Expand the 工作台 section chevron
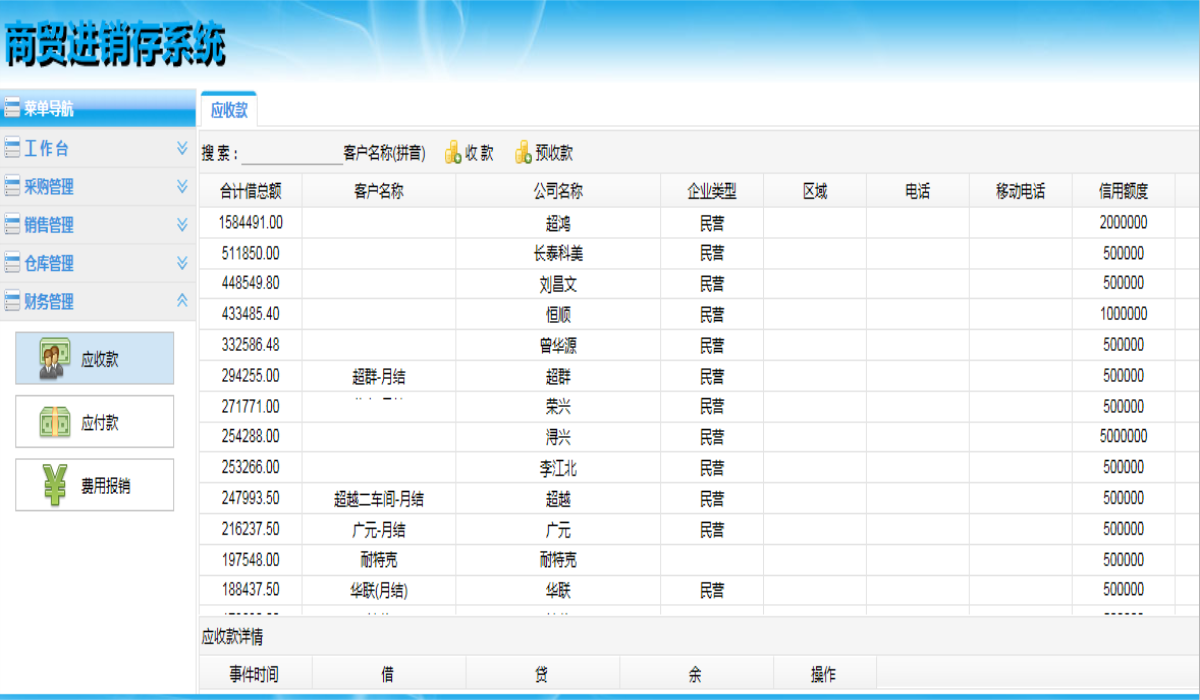1200x700 pixels. click(182, 148)
